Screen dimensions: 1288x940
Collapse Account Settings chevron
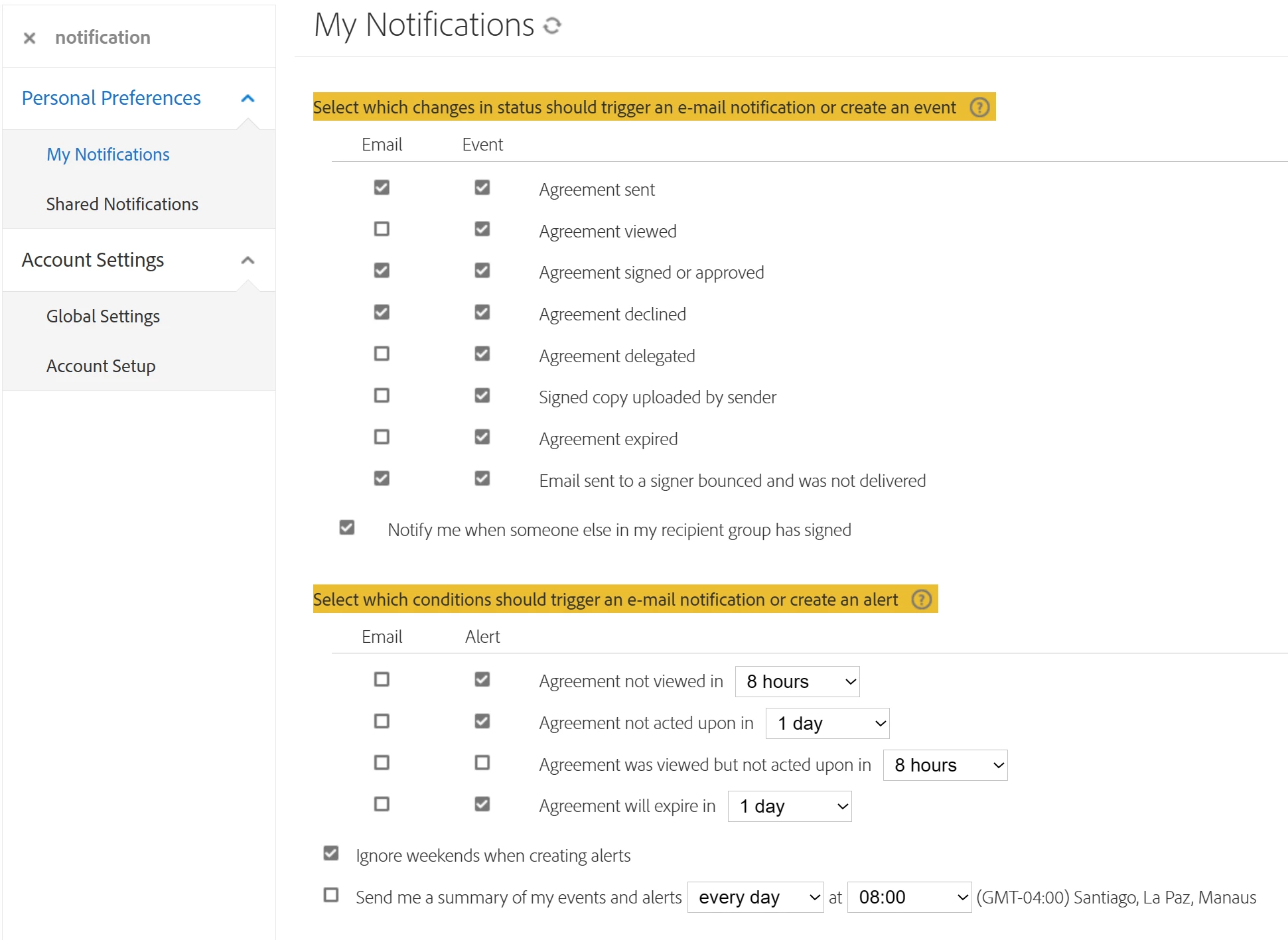coord(248,260)
